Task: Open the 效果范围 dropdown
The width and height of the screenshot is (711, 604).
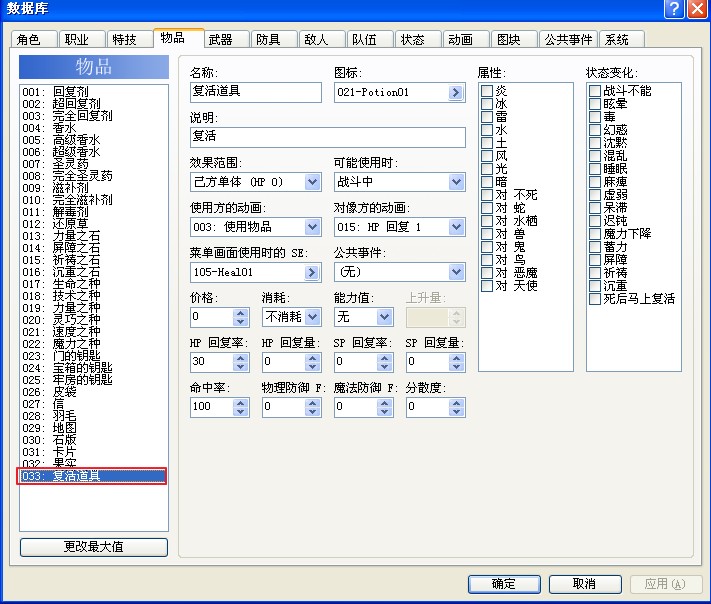Action: (x=312, y=182)
